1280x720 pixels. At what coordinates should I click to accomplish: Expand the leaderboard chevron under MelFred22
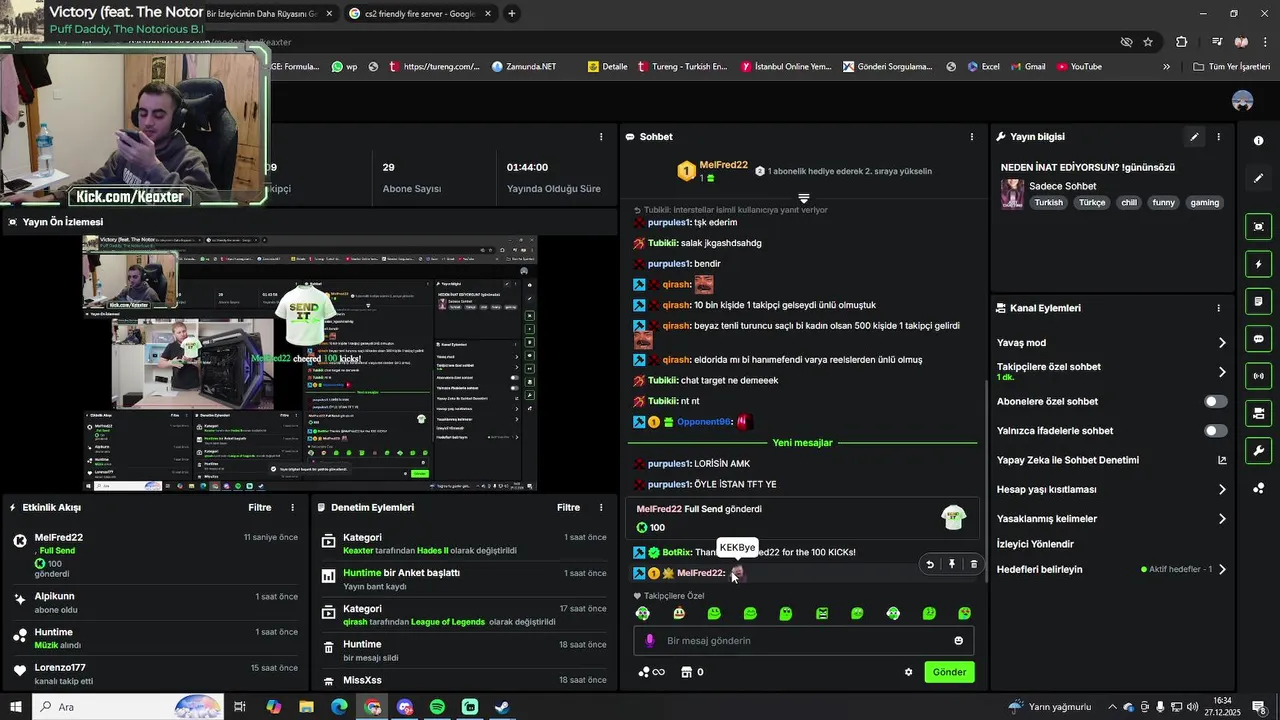tap(803, 198)
